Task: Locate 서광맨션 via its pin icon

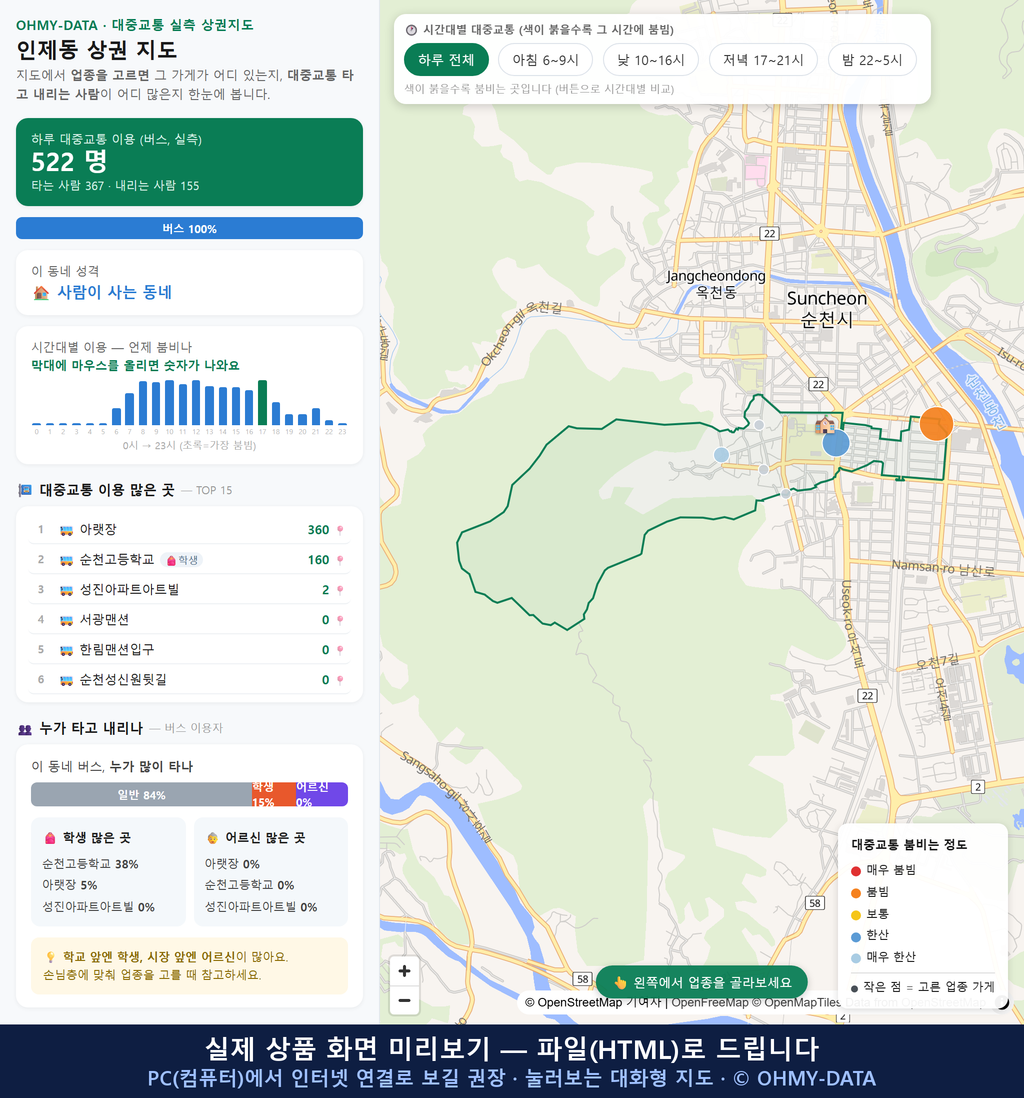Action: pos(340,620)
